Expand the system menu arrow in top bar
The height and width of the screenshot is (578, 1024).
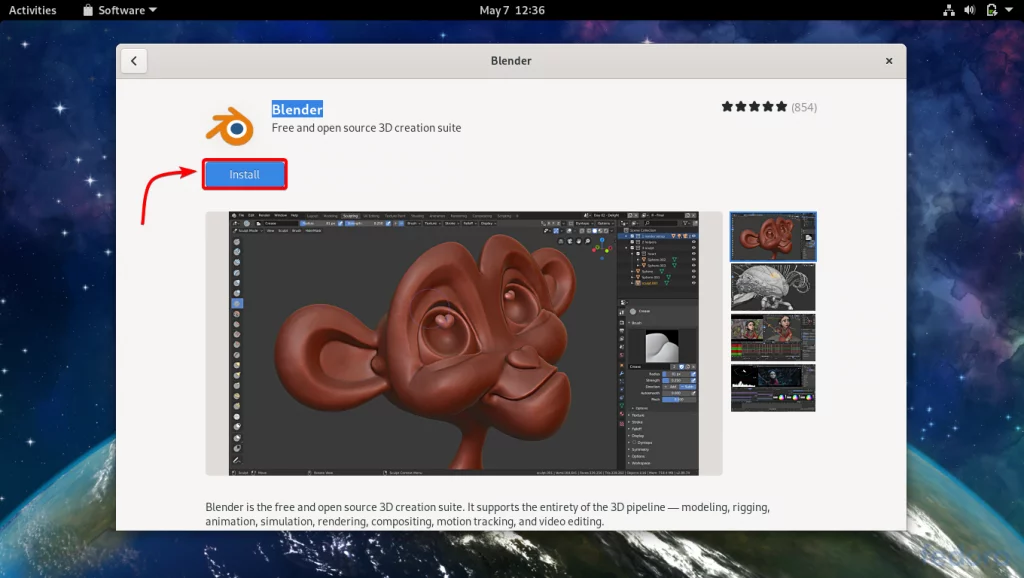(x=1009, y=10)
